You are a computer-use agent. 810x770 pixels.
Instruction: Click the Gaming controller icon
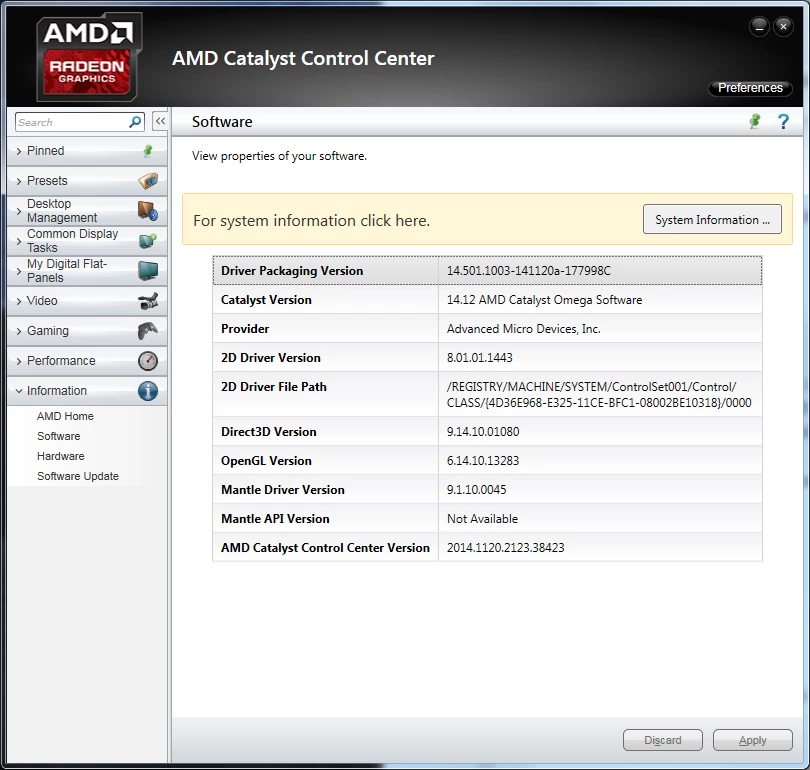148,331
